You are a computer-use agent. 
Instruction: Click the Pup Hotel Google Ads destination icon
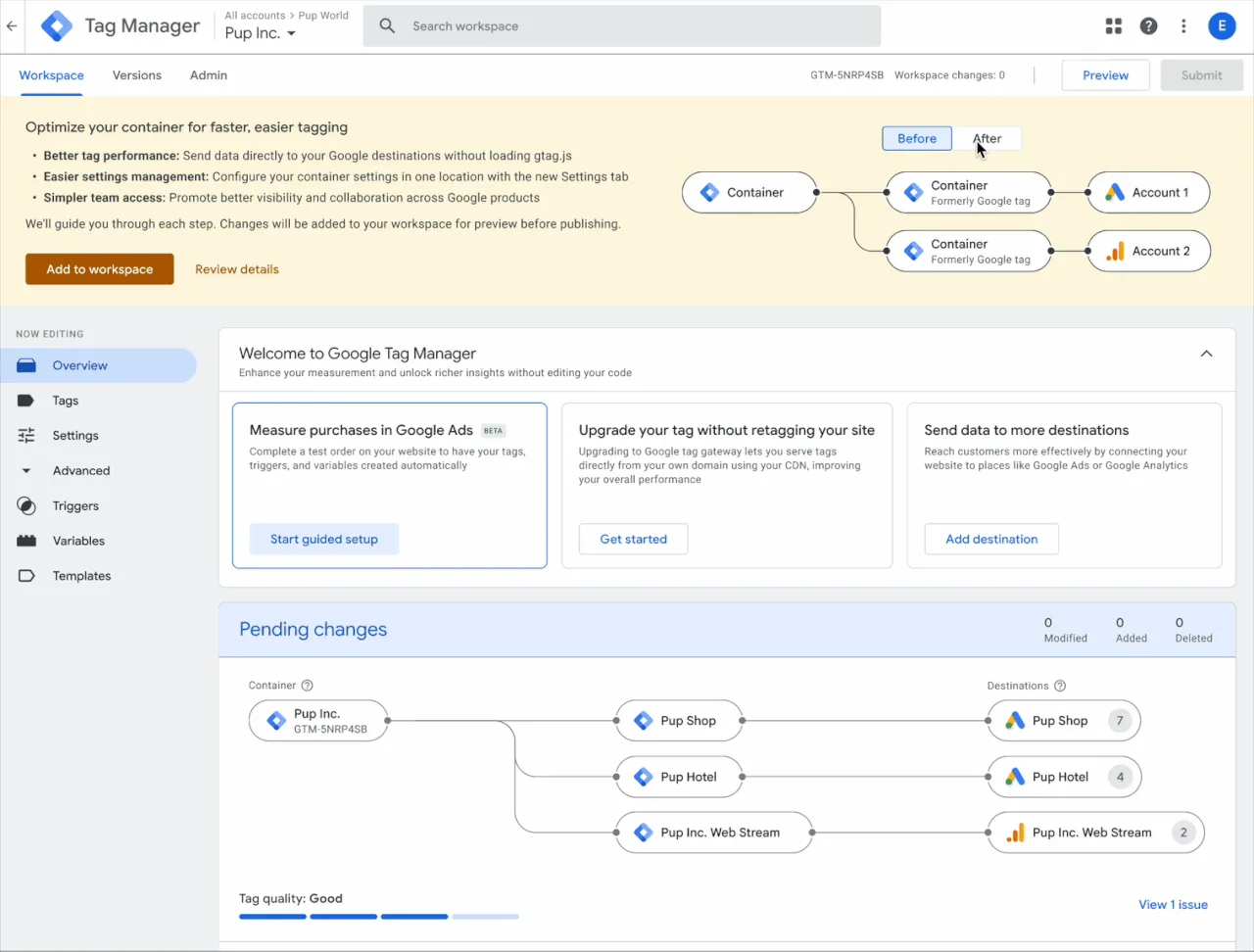pyautogui.click(x=1015, y=777)
